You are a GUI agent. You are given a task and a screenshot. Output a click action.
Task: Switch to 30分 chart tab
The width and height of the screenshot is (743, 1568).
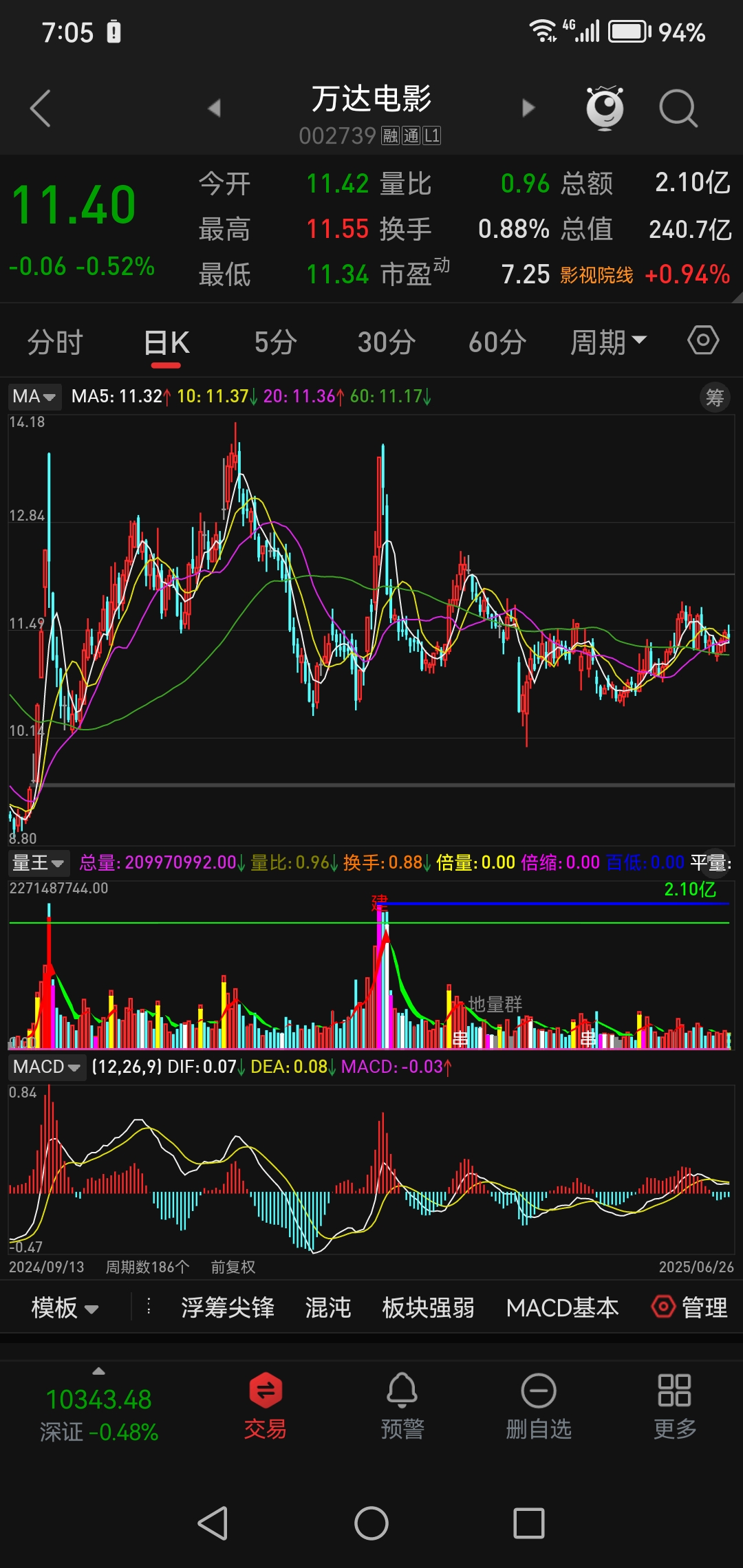[387, 342]
